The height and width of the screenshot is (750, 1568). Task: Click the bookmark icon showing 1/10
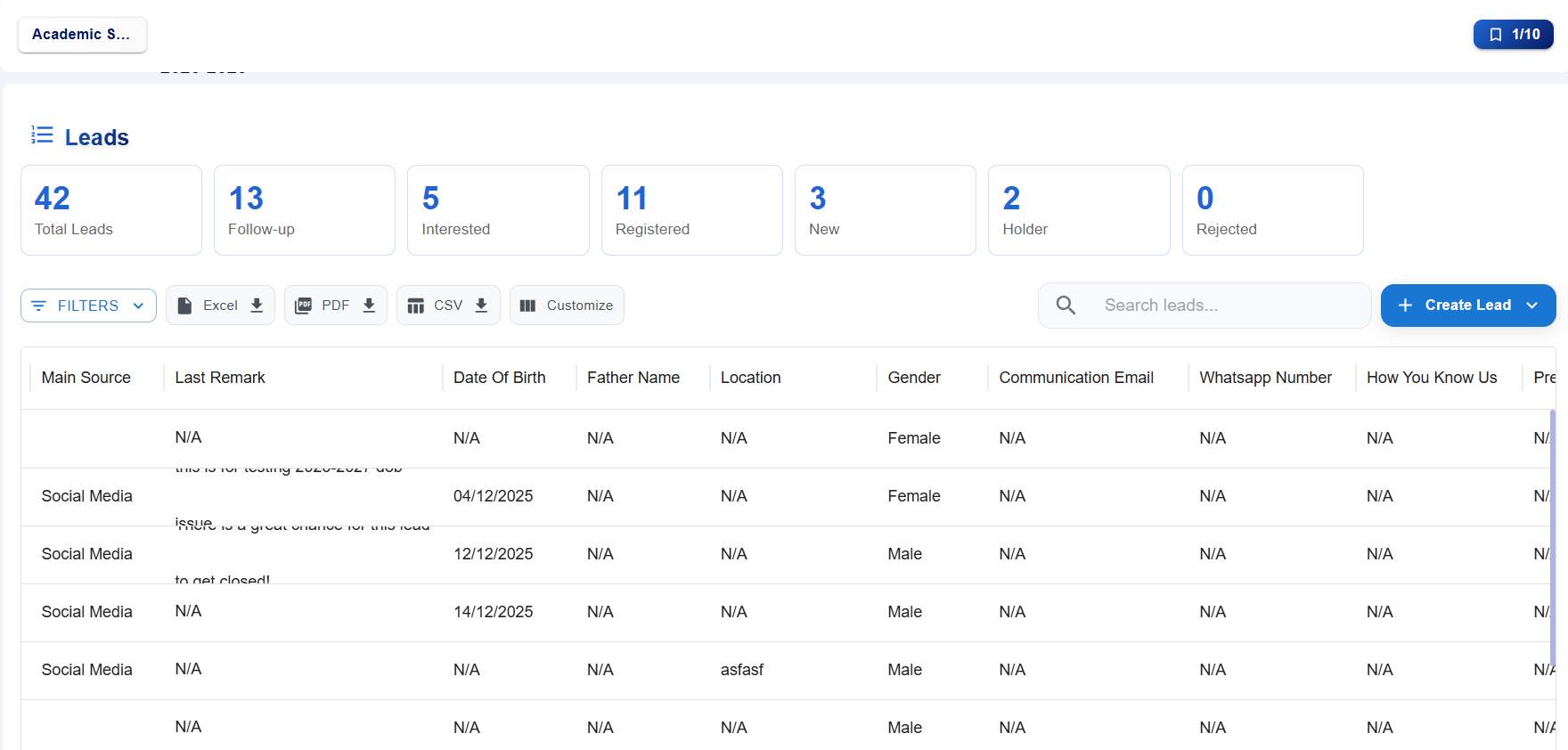(x=1496, y=35)
